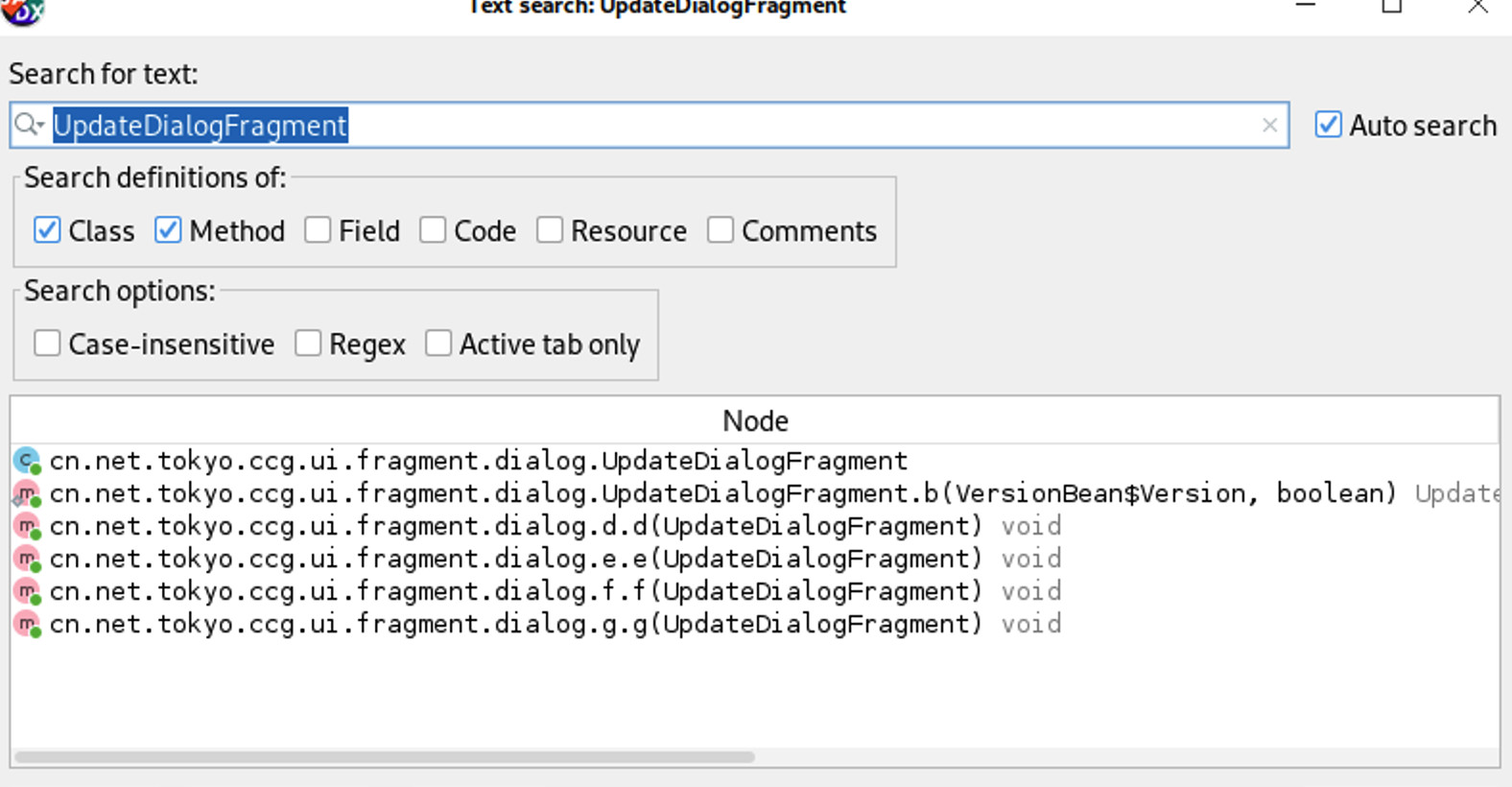The height and width of the screenshot is (787, 1512).
Task: Select the dialog.g.g(UpdateDialogFragment) result row
Action: [516, 625]
